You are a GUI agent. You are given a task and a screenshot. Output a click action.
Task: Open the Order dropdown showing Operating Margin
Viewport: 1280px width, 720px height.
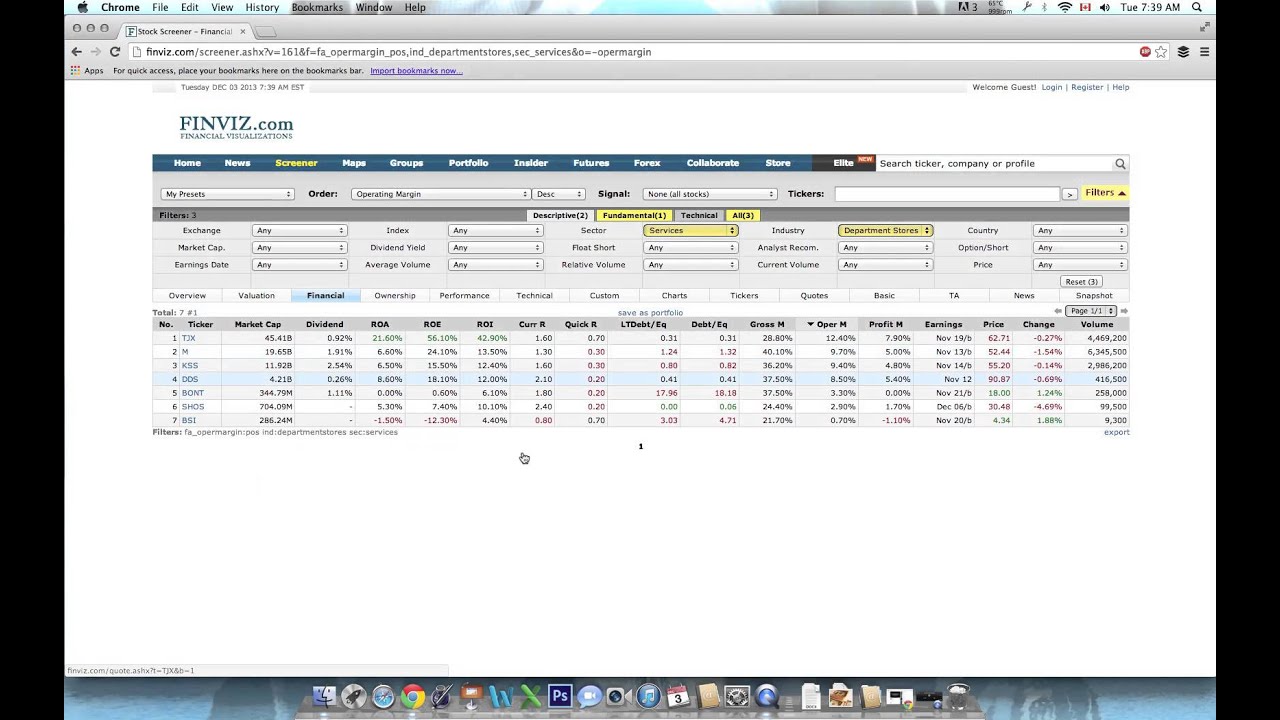pos(440,194)
